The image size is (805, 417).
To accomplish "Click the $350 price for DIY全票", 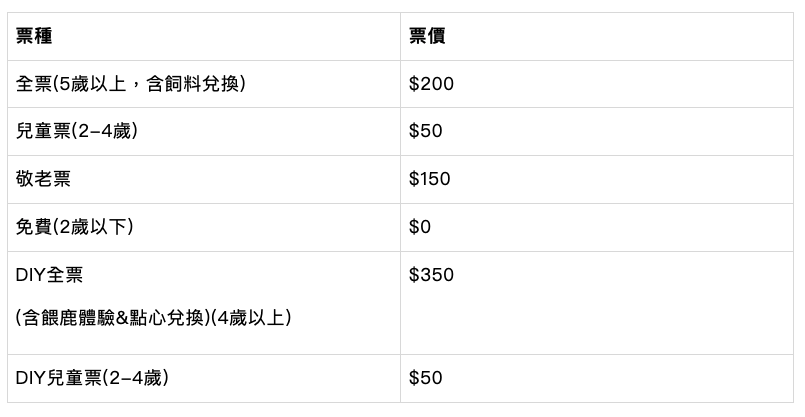I will pyautogui.click(x=431, y=275).
